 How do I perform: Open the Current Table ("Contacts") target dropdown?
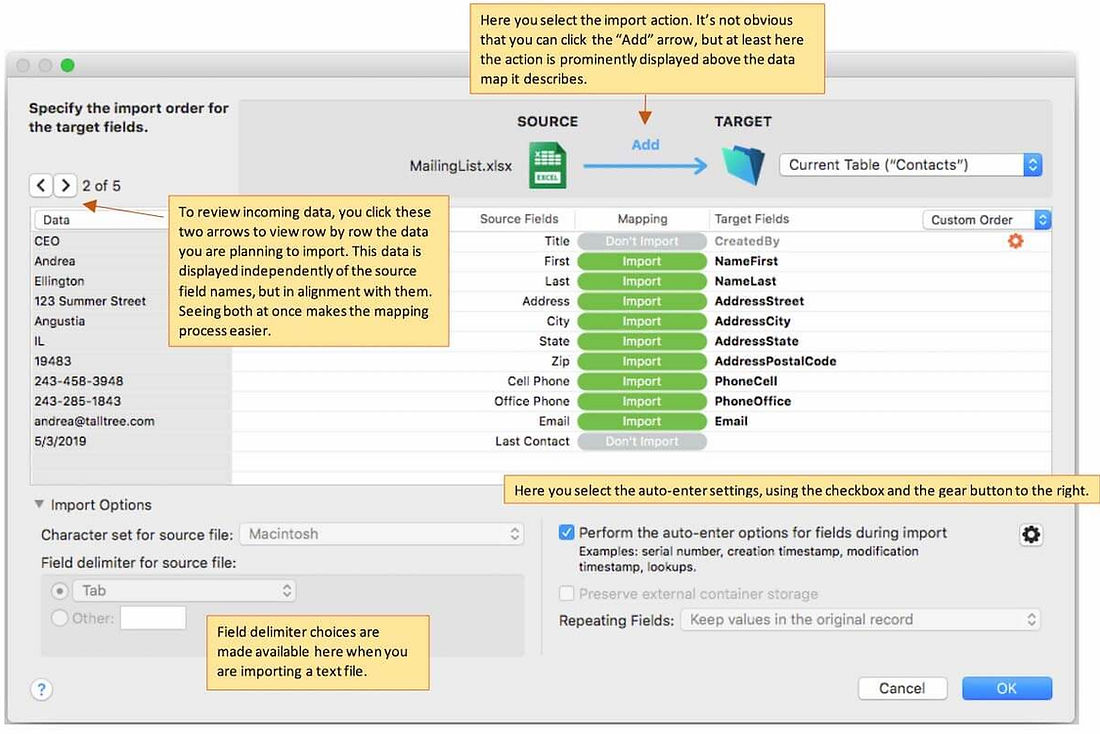pyautogui.click(x=911, y=165)
